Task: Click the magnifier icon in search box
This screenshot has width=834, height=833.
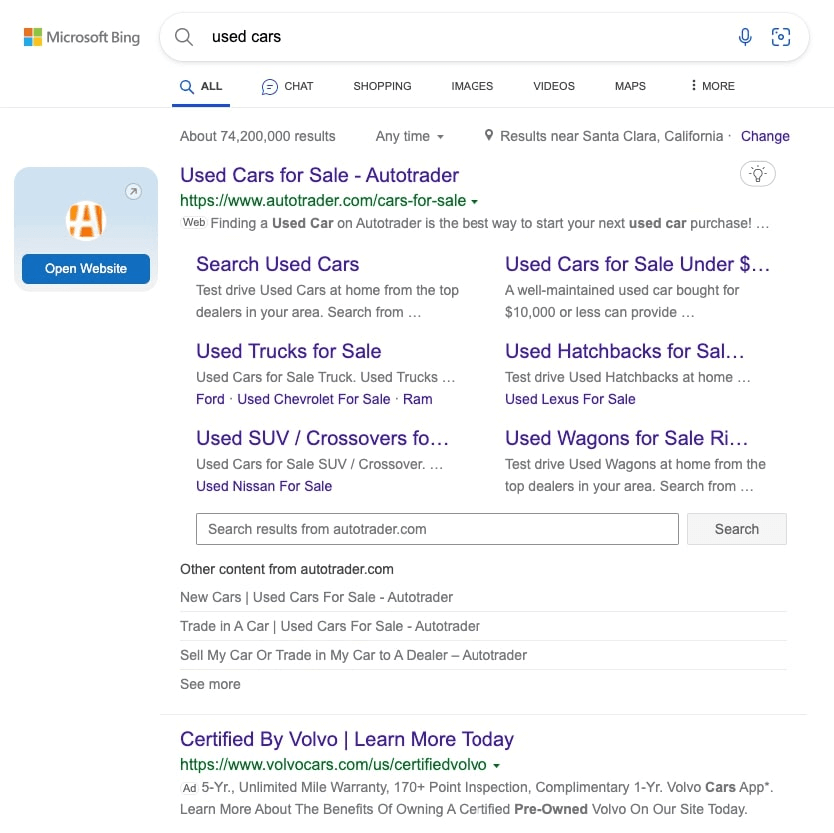Action: click(x=184, y=37)
